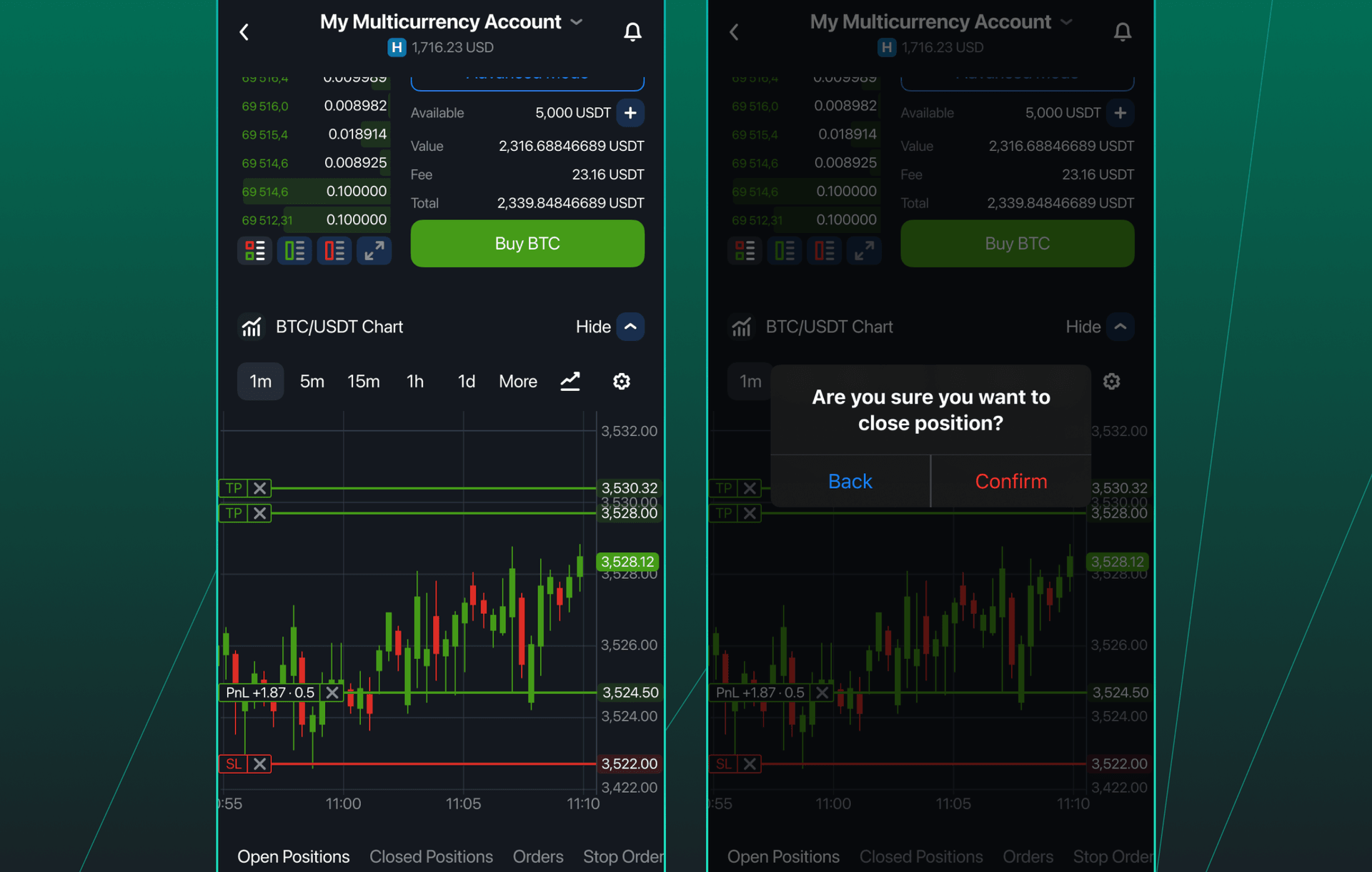Add funds with the plus next to Available
Screen dimensions: 1372x872
(x=630, y=112)
